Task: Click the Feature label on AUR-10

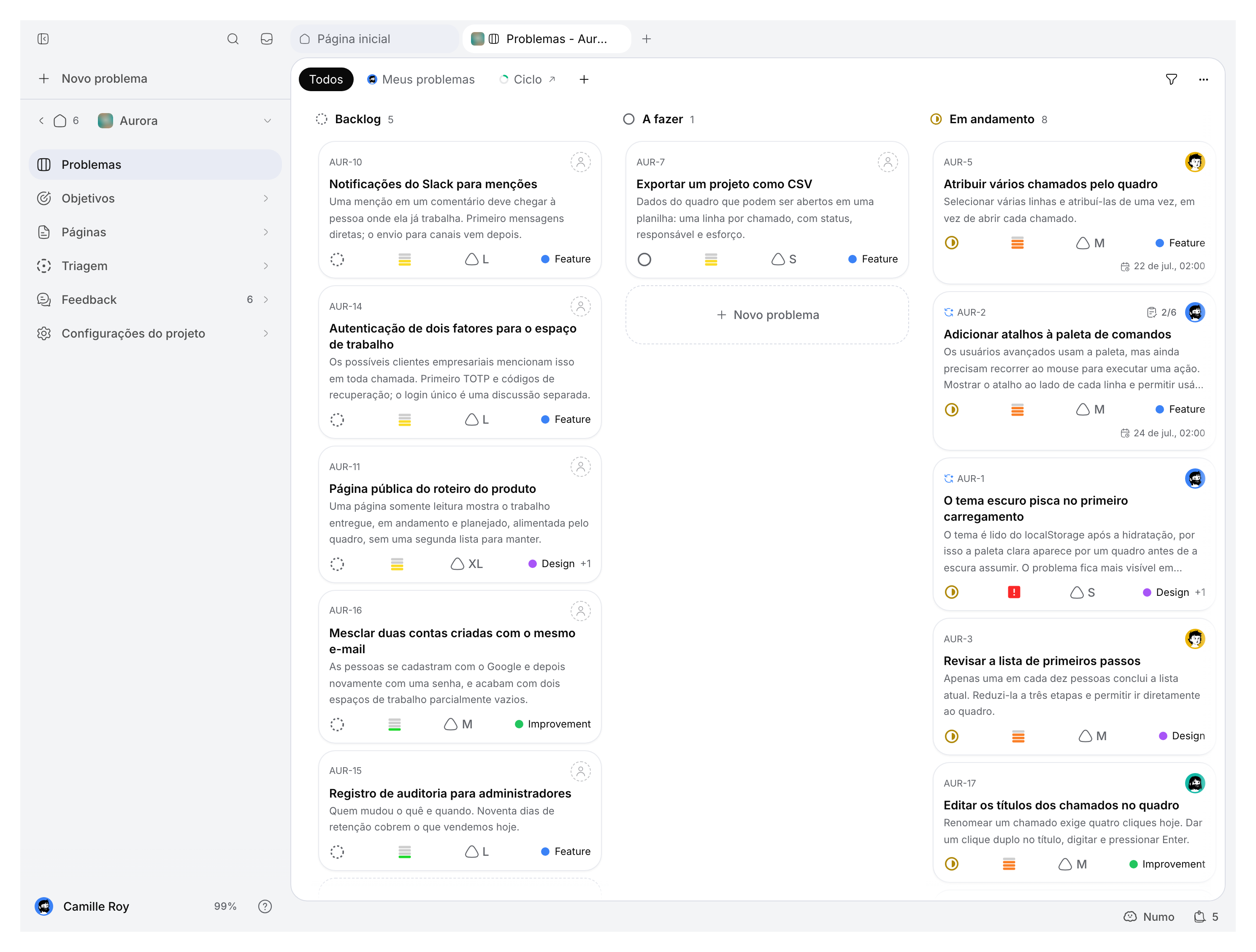Action: pos(566,260)
